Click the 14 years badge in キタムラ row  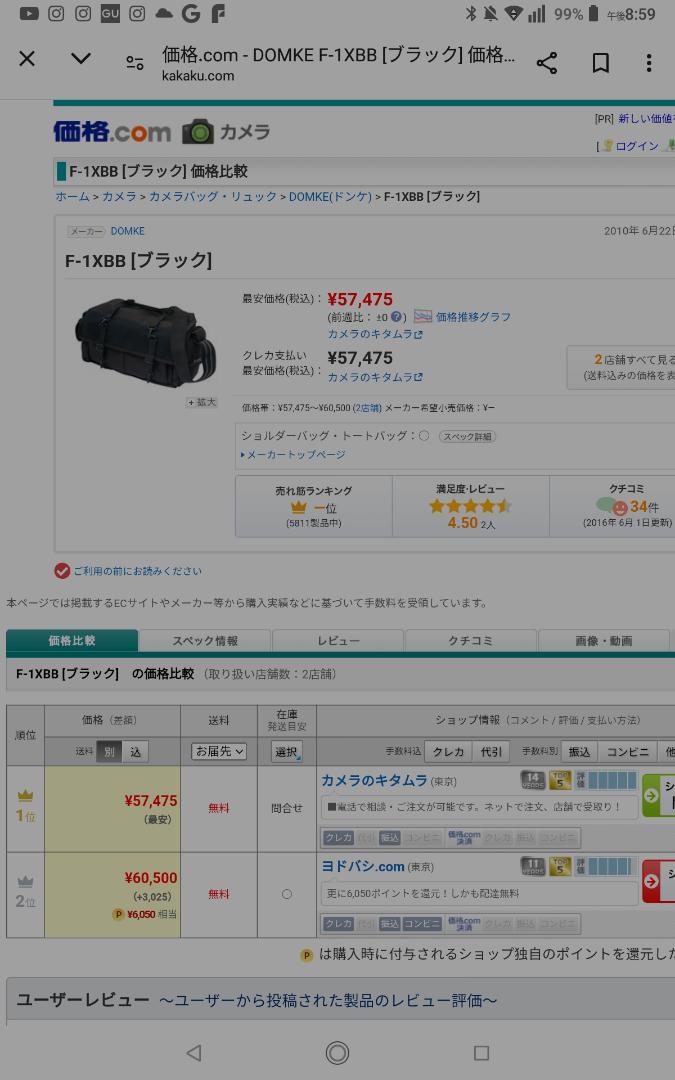(532, 780)
